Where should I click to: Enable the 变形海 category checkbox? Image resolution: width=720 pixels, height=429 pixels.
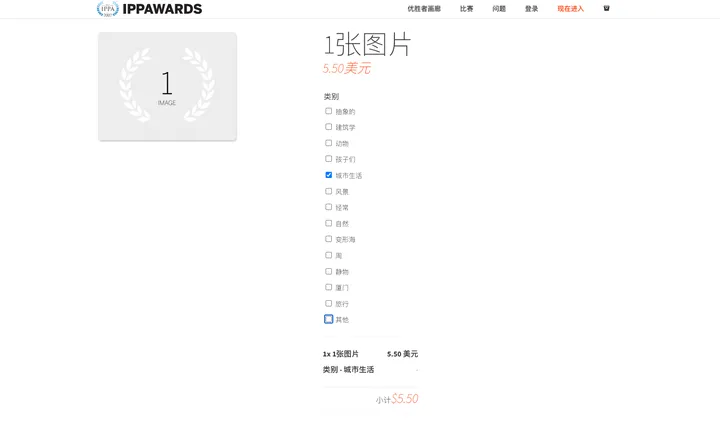pos(328,239)
